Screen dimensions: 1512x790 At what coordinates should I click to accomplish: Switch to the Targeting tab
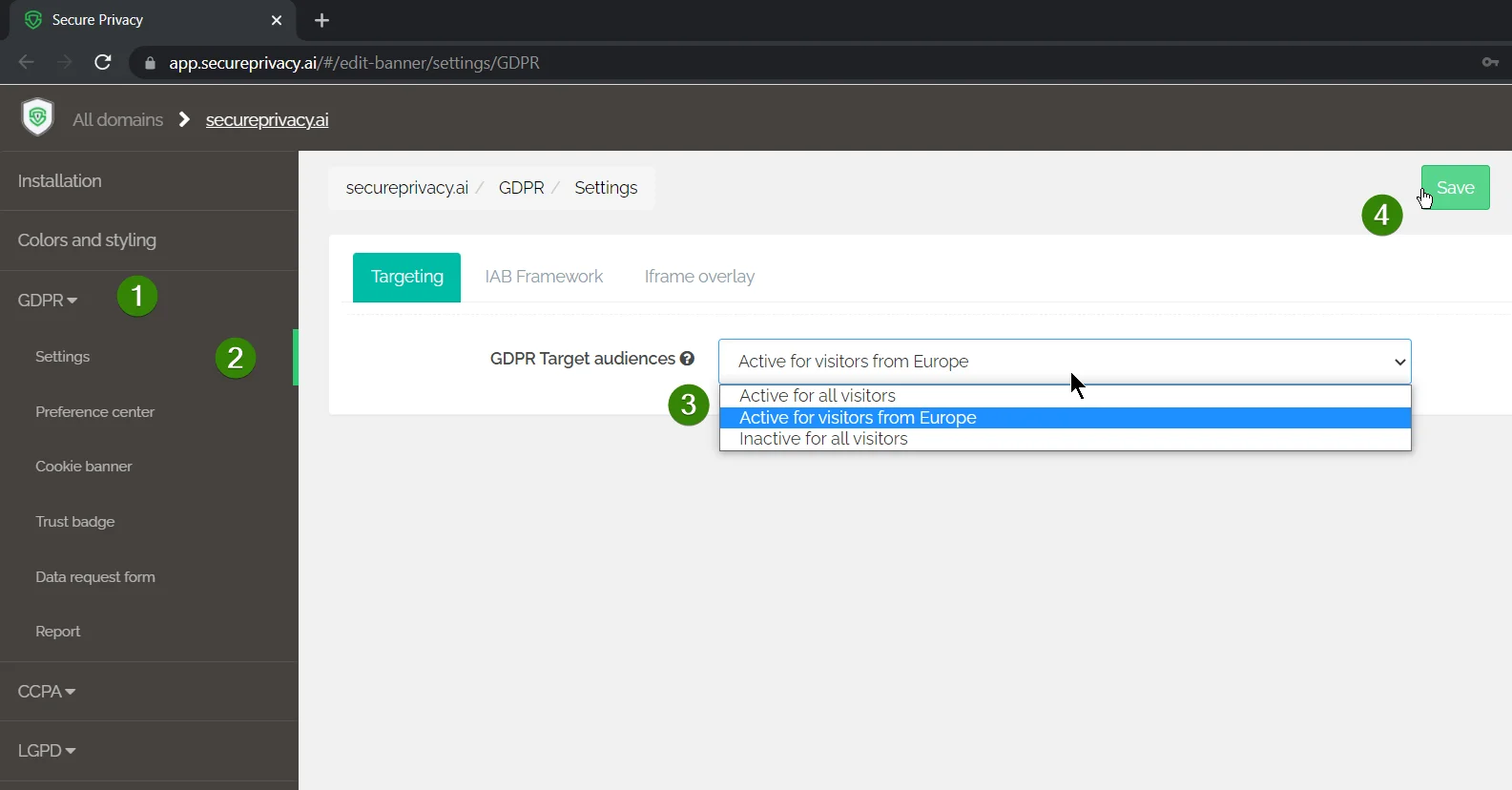(407, 277)
